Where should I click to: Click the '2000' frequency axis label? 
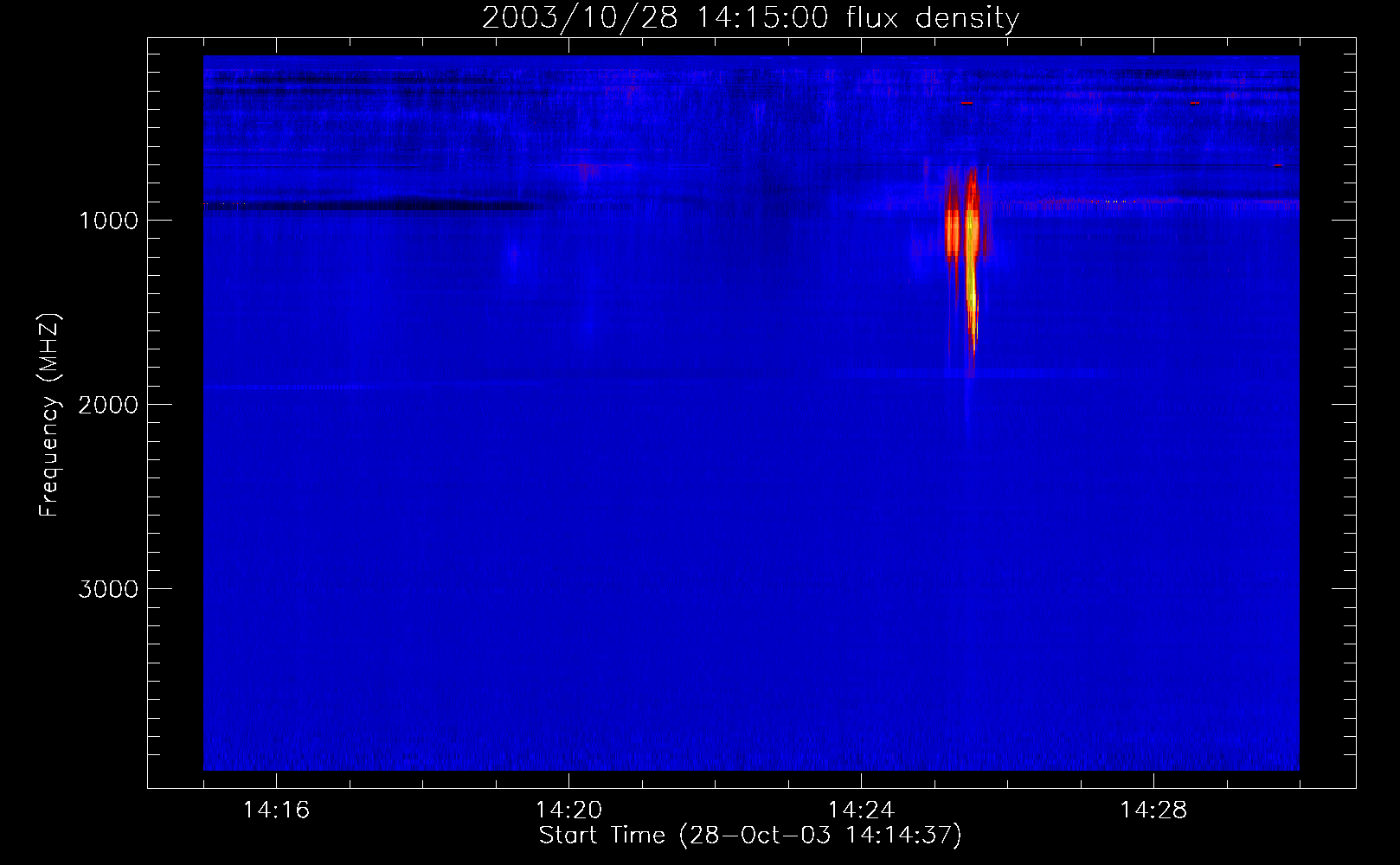108,405
